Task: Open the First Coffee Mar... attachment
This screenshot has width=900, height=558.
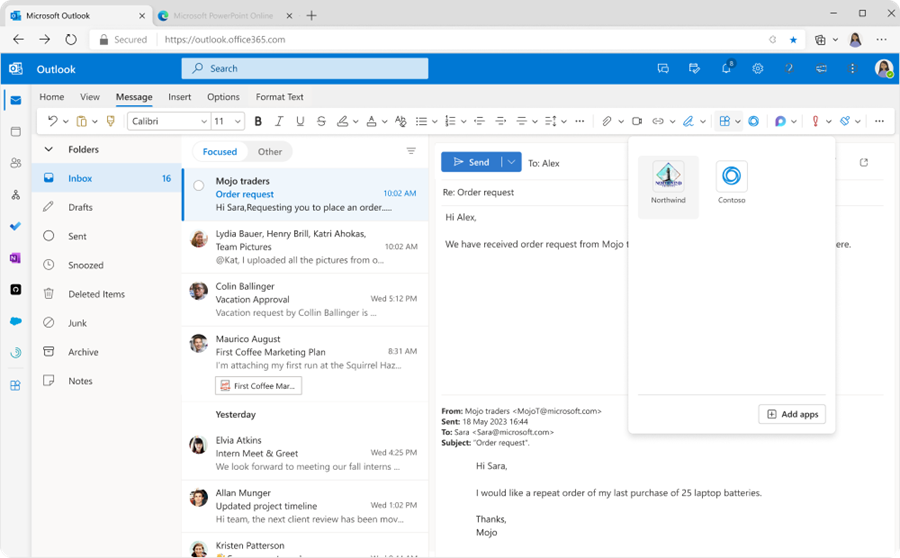Action: (x=258, y=386)
